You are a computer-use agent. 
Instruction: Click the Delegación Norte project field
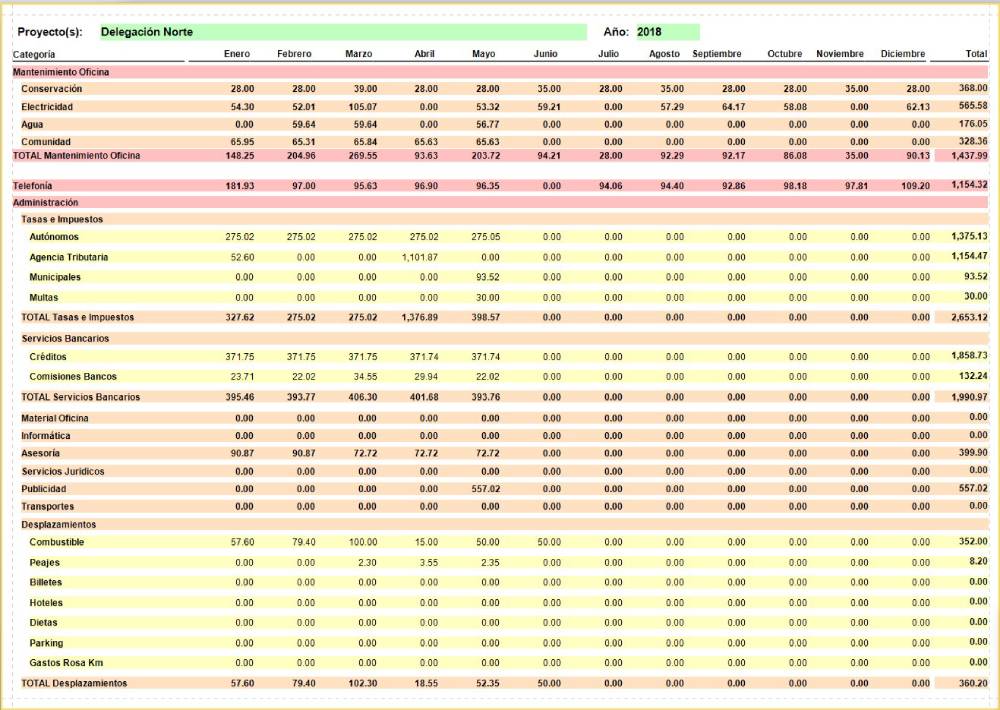click(342, 32)
